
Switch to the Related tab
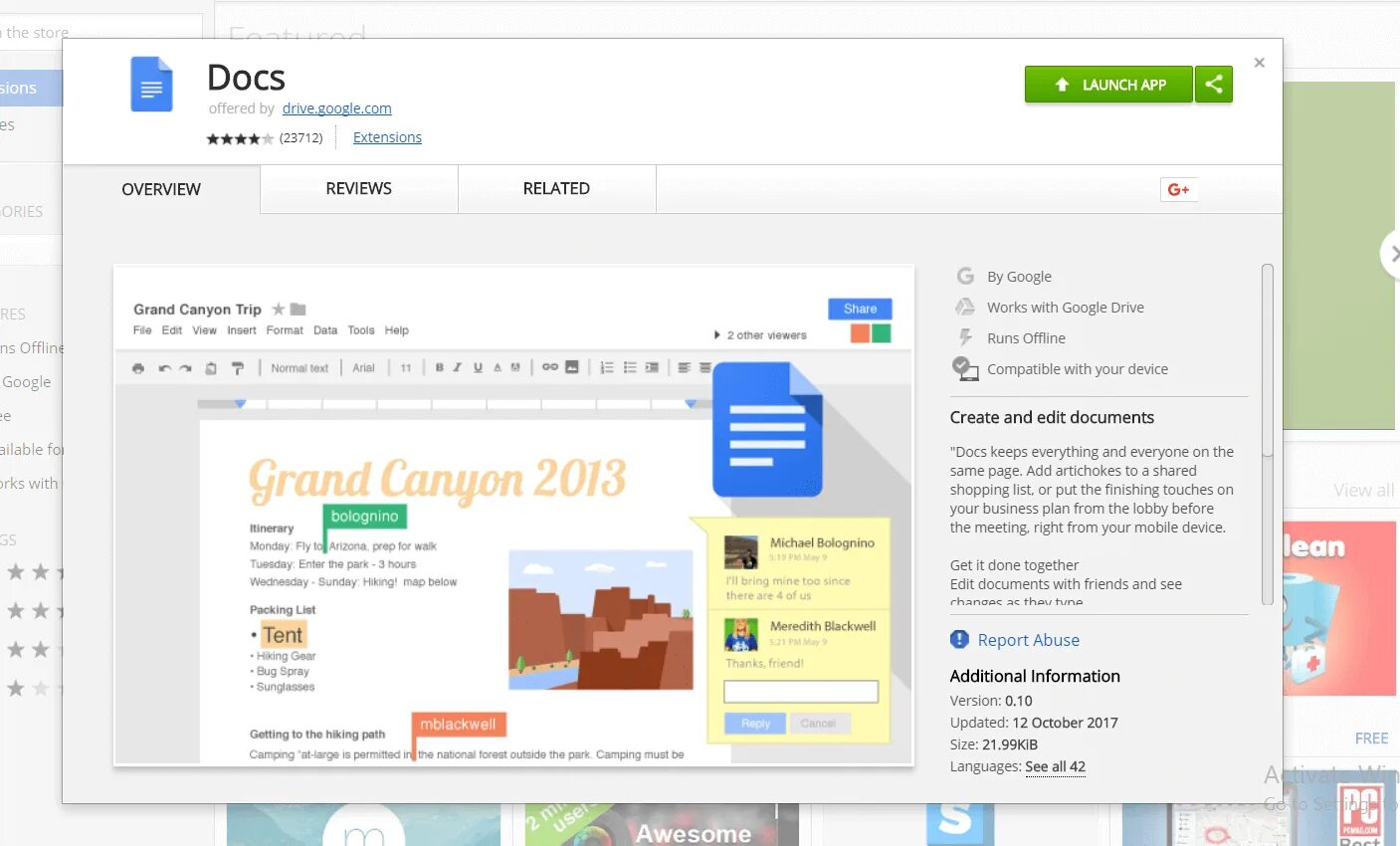point(556,189)
